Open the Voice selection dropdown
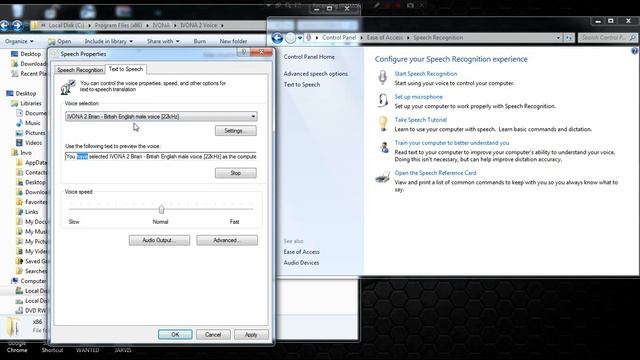 [x=253, y=116]
